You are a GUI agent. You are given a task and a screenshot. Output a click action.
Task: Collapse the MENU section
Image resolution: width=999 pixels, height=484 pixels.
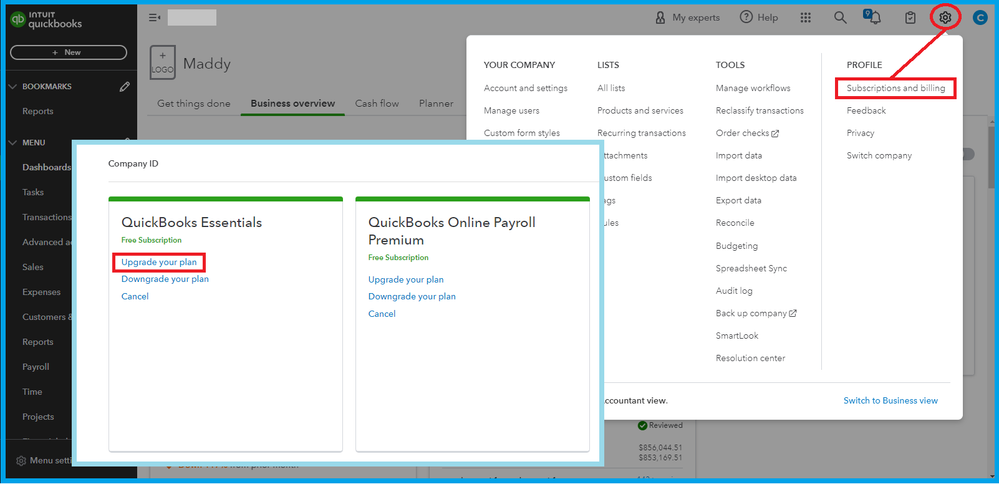(x=13, y=143)
